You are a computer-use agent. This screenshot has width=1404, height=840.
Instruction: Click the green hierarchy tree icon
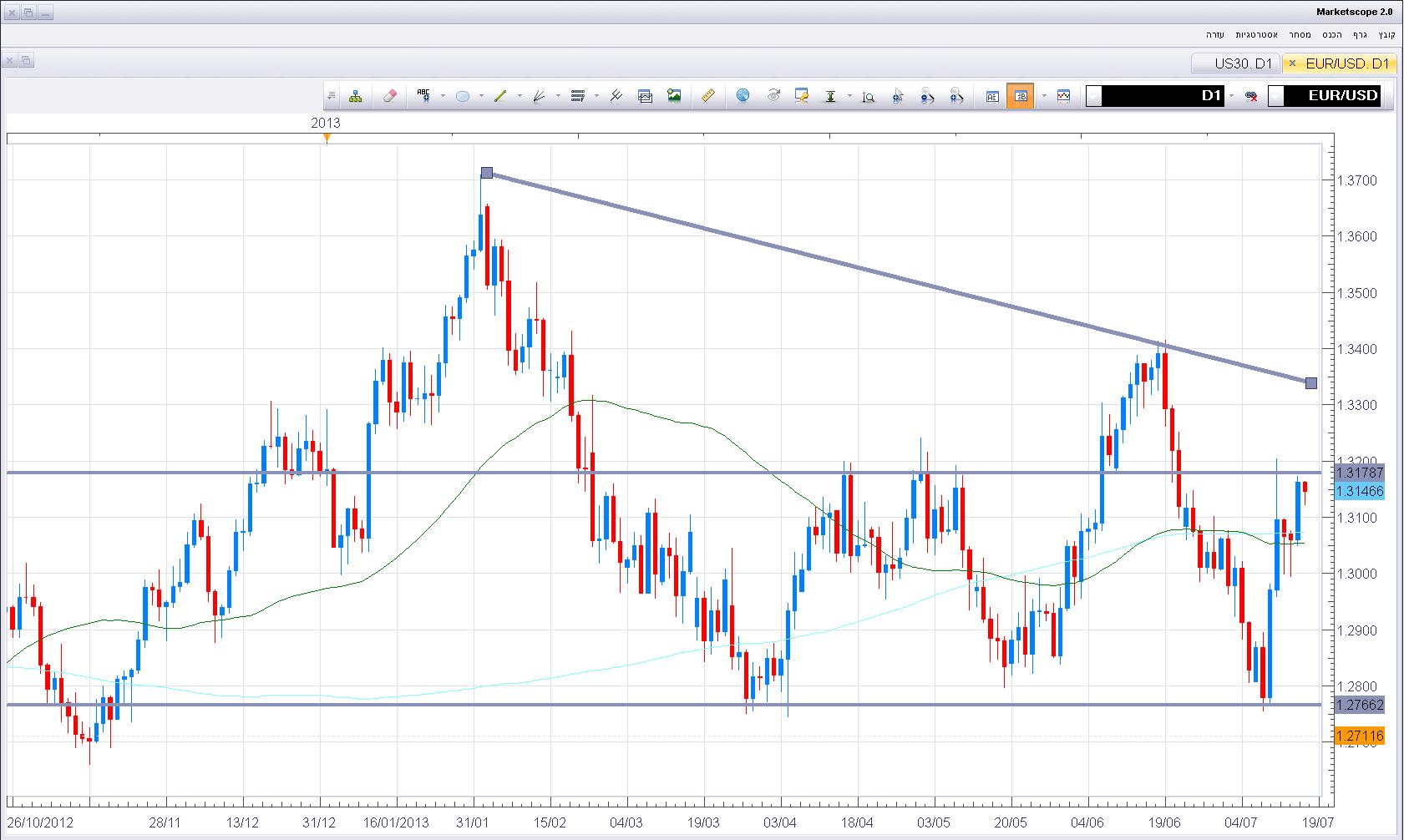[356, 96]
